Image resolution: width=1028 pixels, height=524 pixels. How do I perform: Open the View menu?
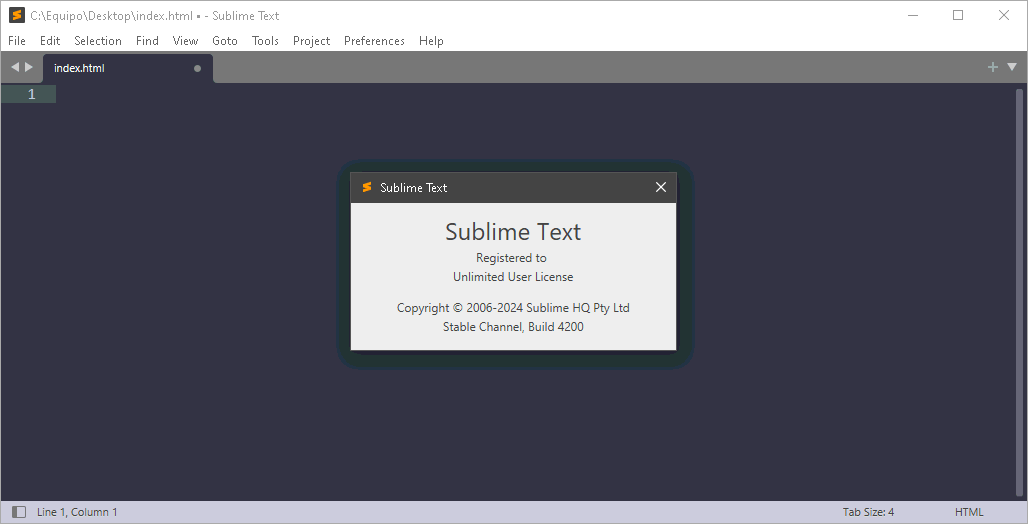186,41
